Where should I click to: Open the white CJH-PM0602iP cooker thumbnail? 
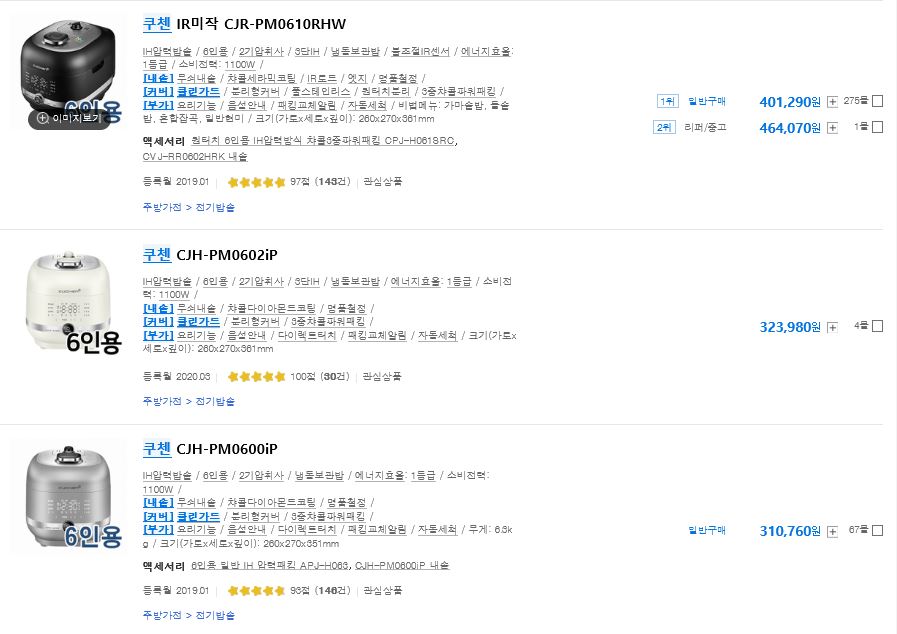point(68,300)
